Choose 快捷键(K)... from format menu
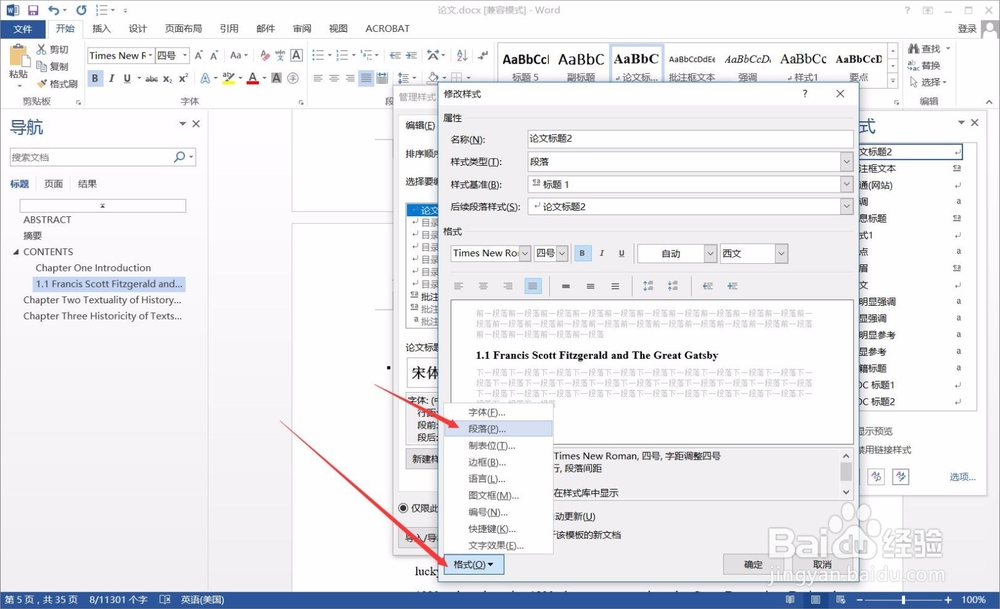The width and height of the screenshot is (1000, 609). (498, 528)
